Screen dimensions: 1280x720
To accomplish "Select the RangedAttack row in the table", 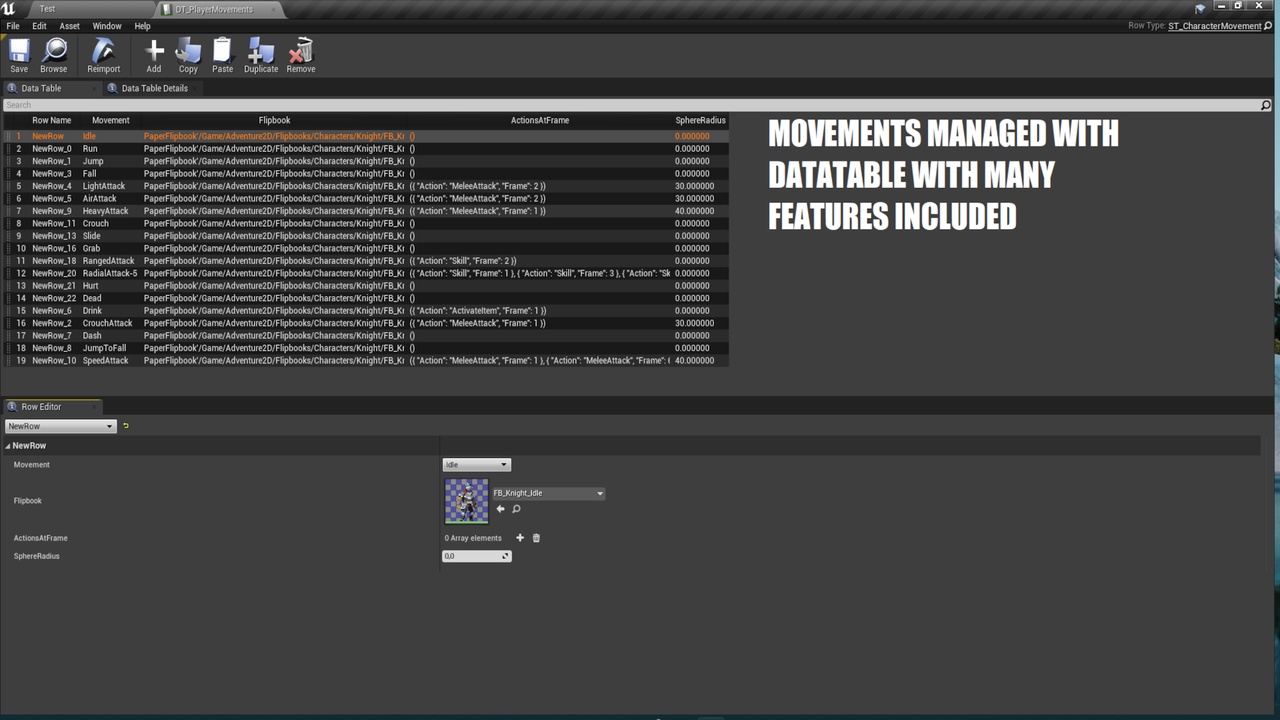I will (366, 261).
